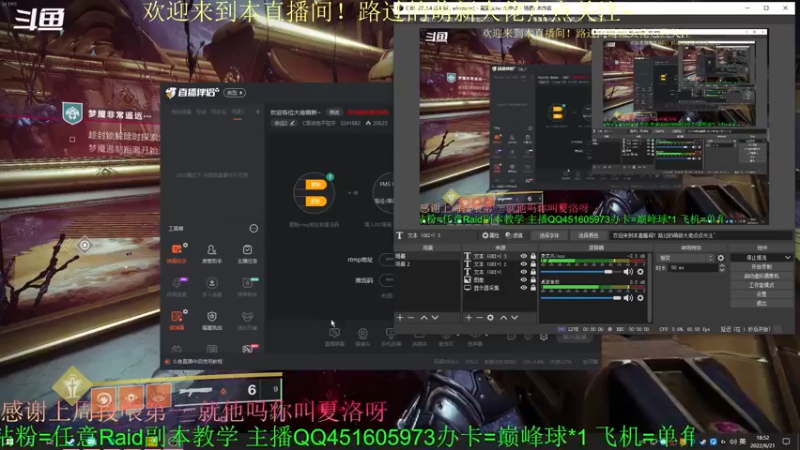Select the orange-underlined scene tab in 直播伴侣
The width and height of the screenshot is (800, 450).
[238, 112]
